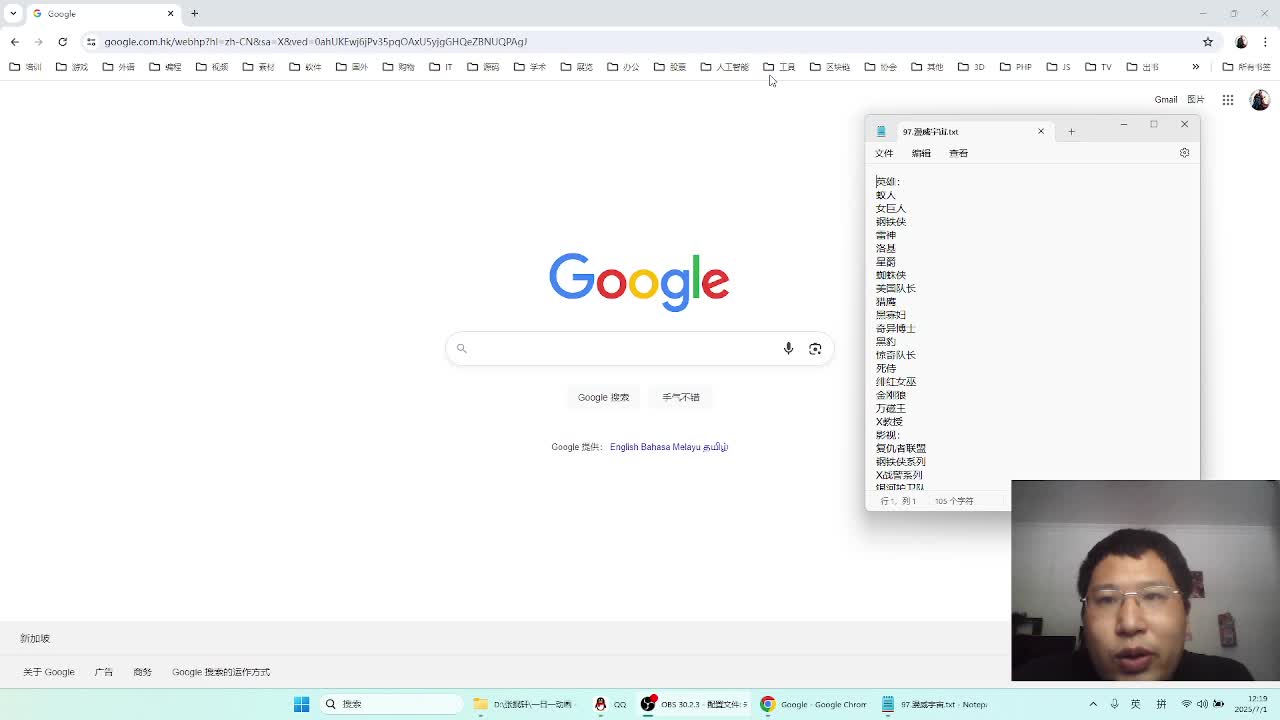This screenshot has height=720, width=1280.
Task: Open the JS bookmark folder
Action: (x=1058, y=67)
